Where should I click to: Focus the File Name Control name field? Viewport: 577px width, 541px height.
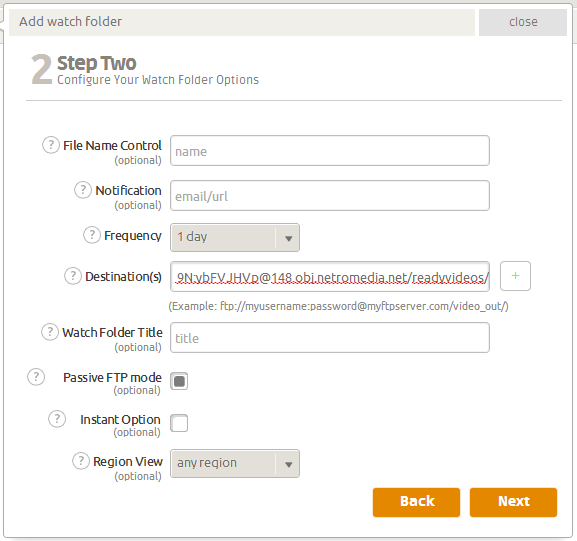click(330, 151)
